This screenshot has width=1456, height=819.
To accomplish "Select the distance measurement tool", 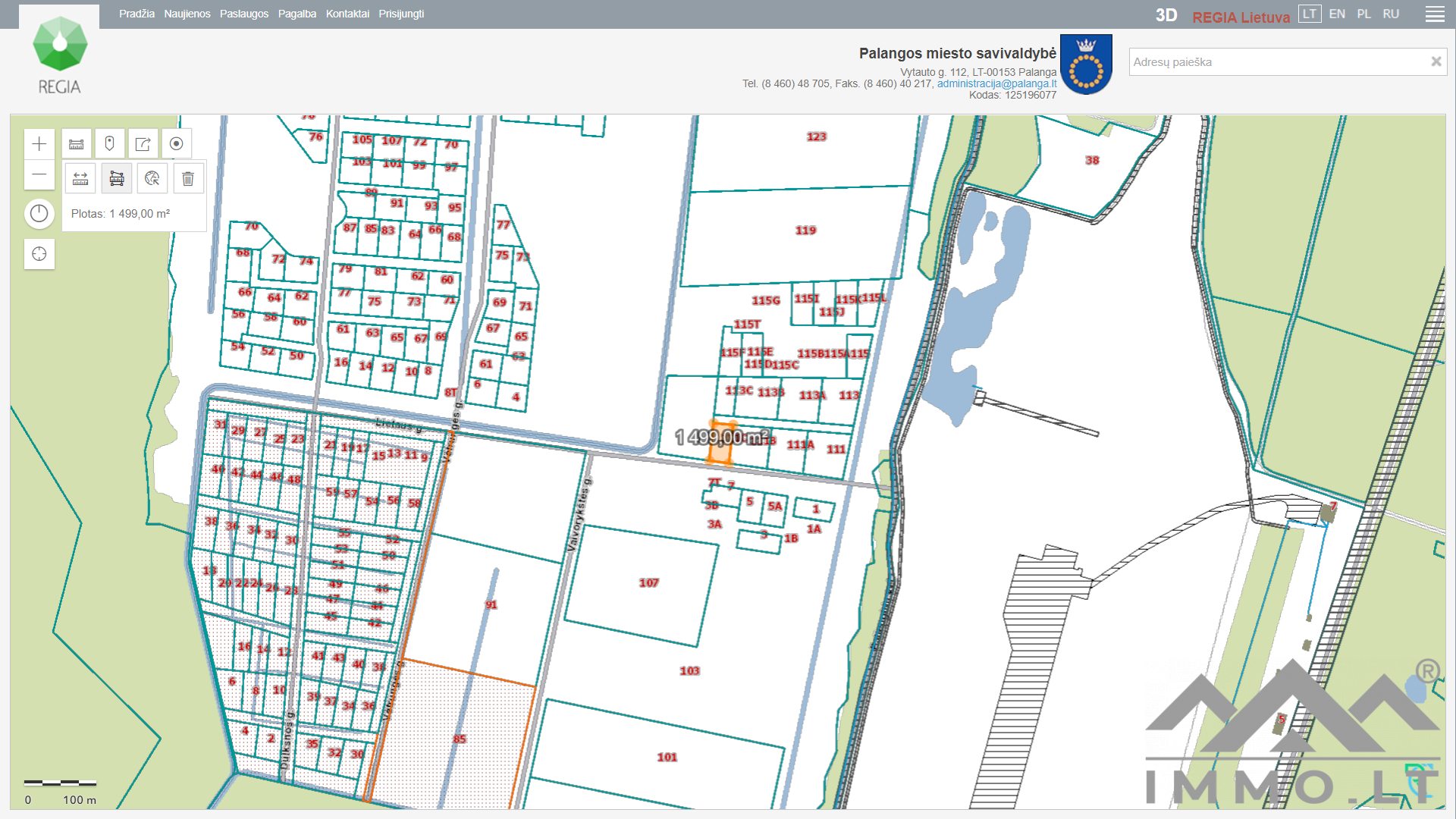I will tap(80, 179).
